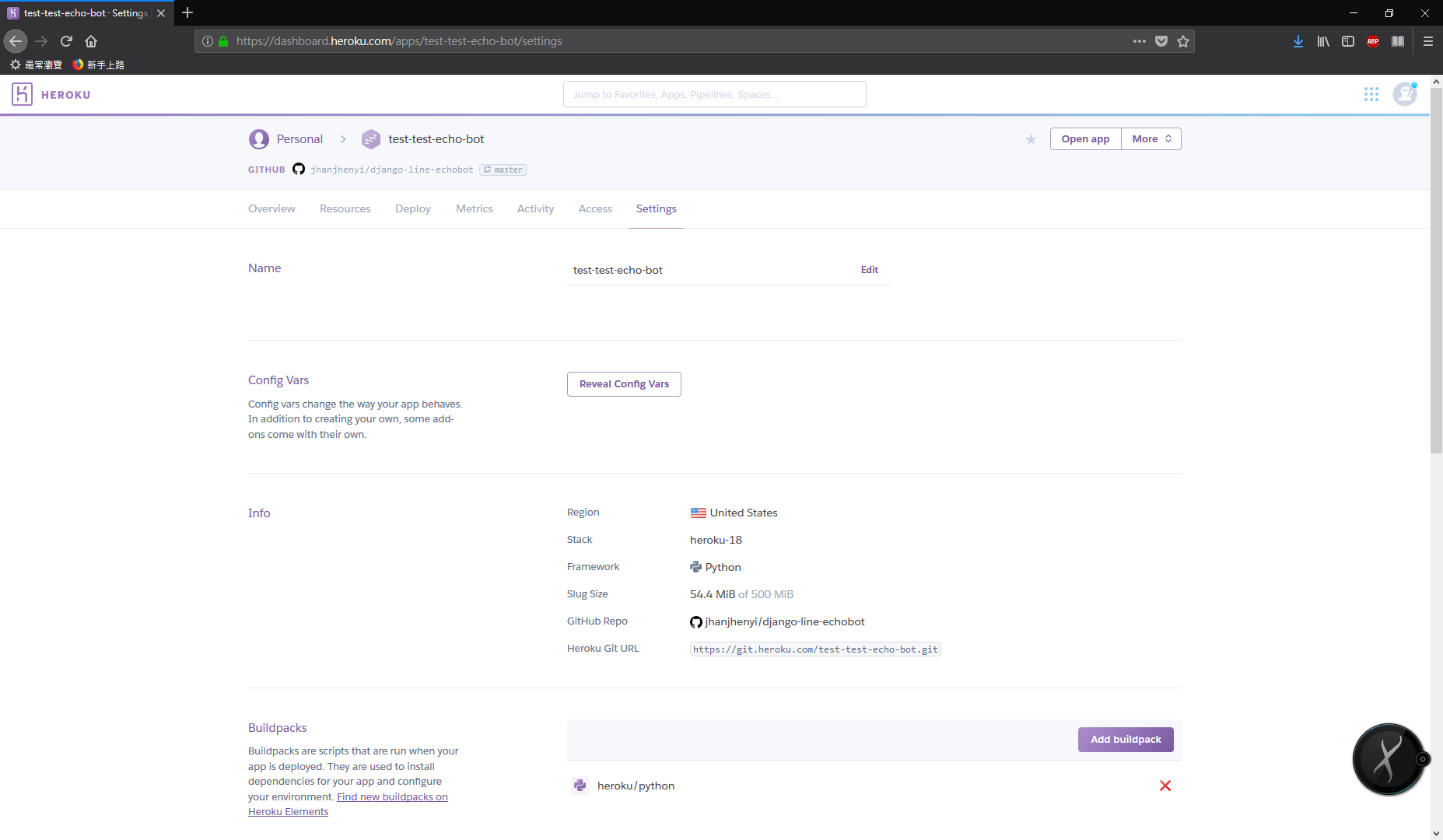Click the Personal account avatar icon

(259, 139)
